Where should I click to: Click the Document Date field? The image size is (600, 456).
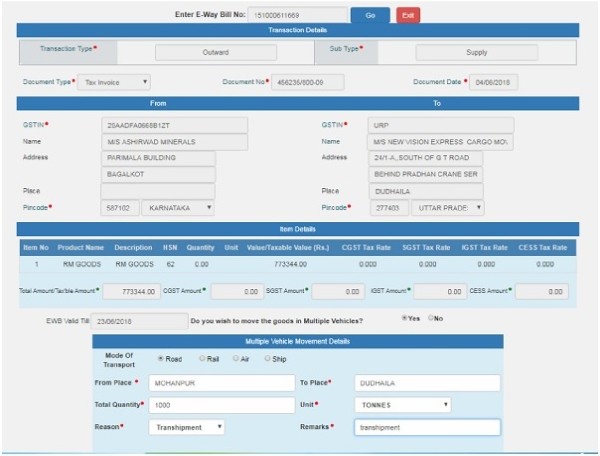click(x=495, y=82)
